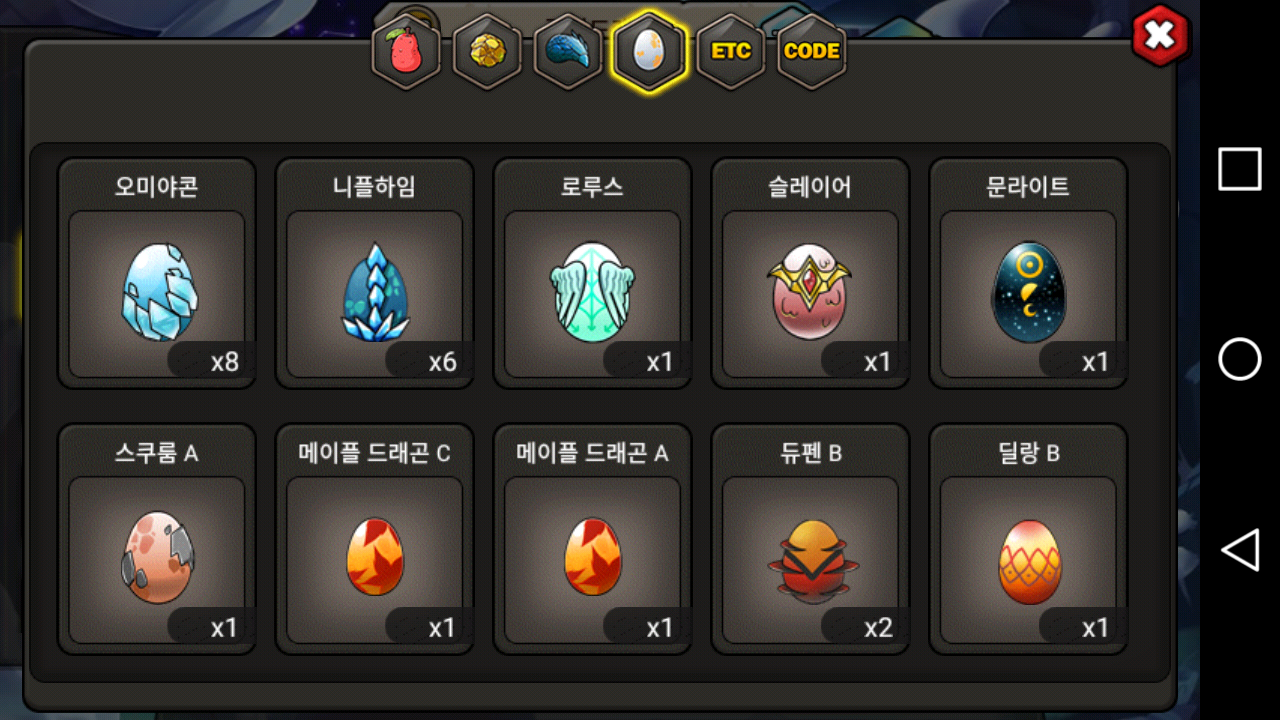Tap Android back navigation triangle
The width and height of the screenshot is (1280, 720).
pyautogui.click(x=1240, y=550)
